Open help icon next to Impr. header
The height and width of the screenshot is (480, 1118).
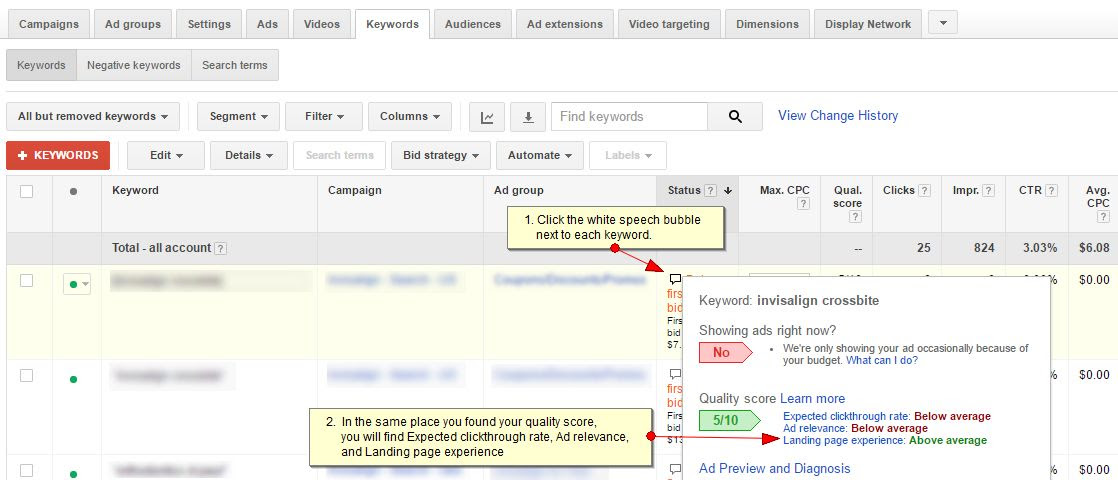click(988, 190)
